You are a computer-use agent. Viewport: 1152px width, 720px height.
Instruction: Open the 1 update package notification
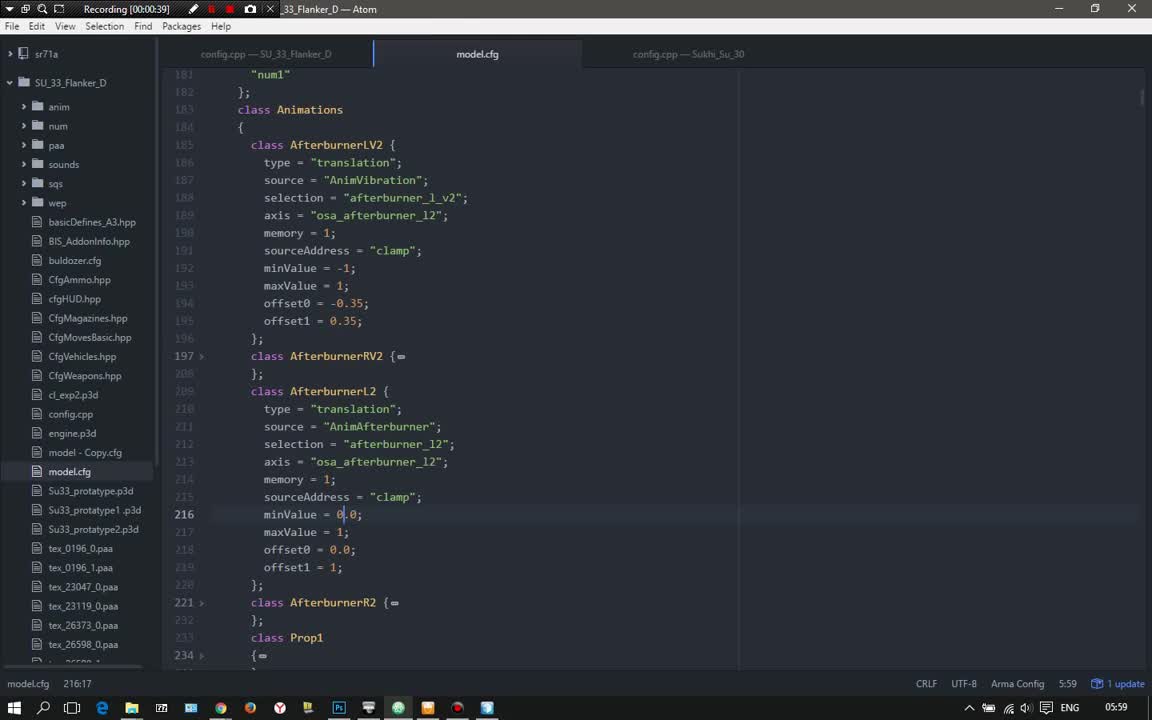pos(1118,684)
